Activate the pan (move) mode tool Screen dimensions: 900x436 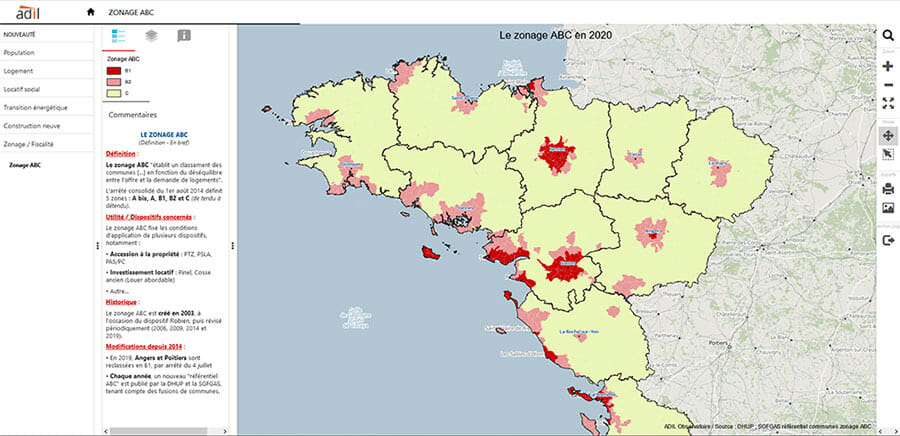(888, 136)
